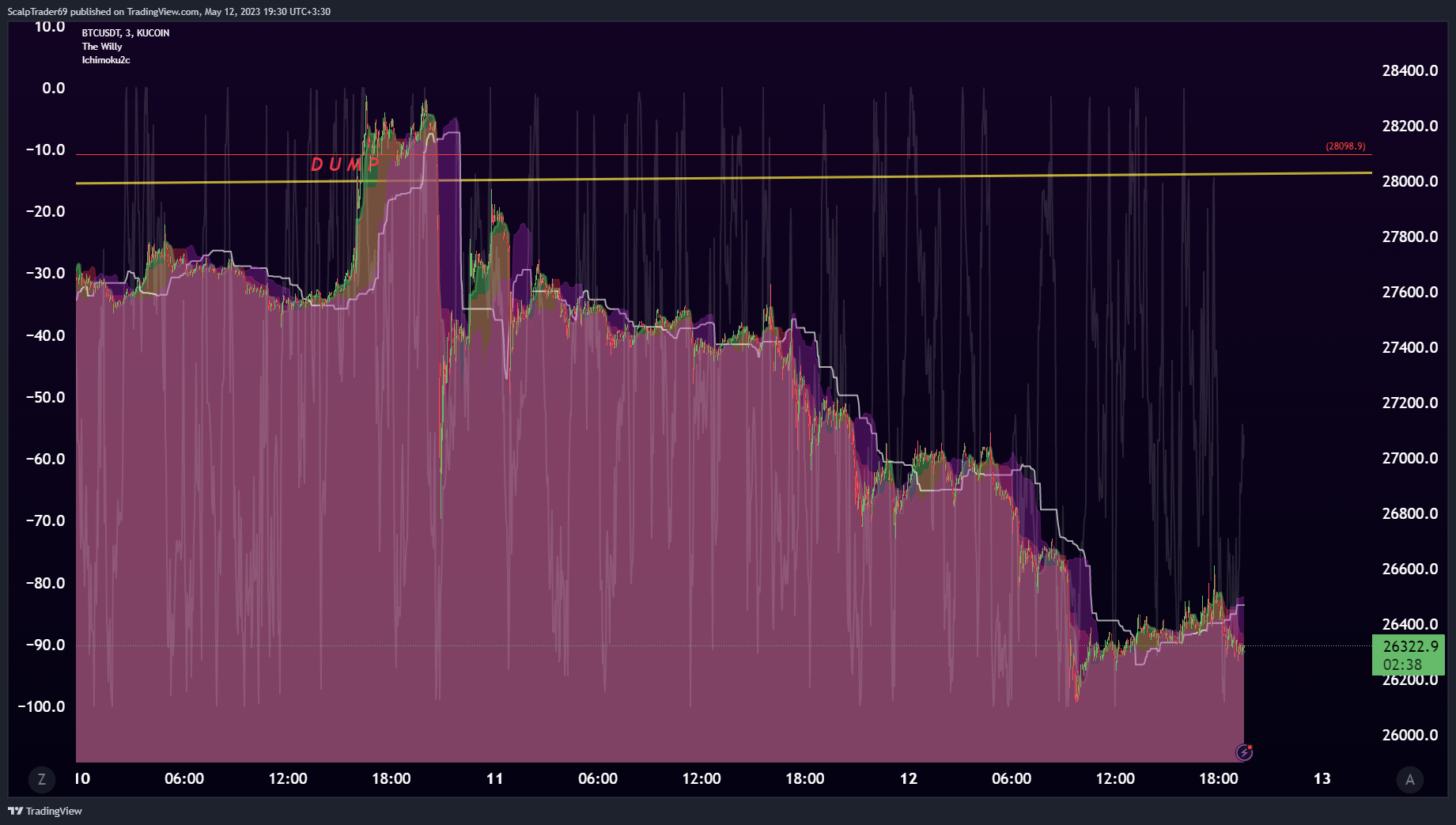Click the red DUMP text annotation
Screen dimensions: 1456x825
(x=345, y=165)
